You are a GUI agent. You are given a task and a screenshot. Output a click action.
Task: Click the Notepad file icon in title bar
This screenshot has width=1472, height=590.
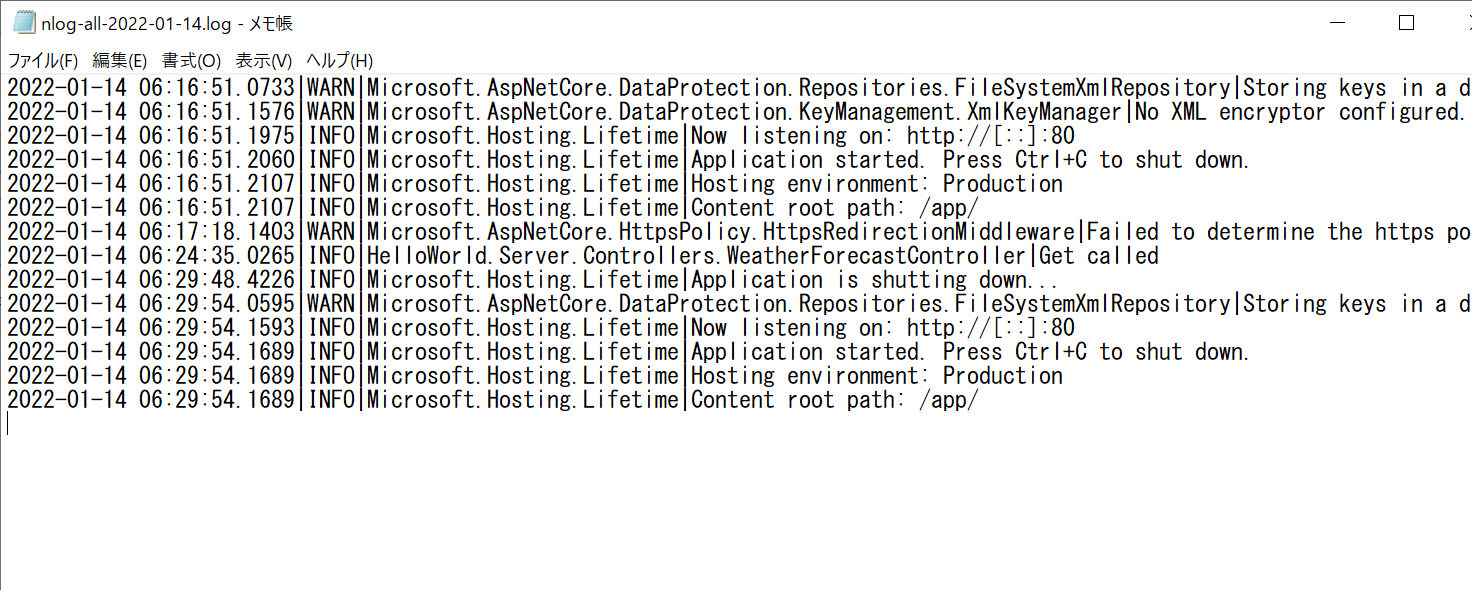coord(24,23)
